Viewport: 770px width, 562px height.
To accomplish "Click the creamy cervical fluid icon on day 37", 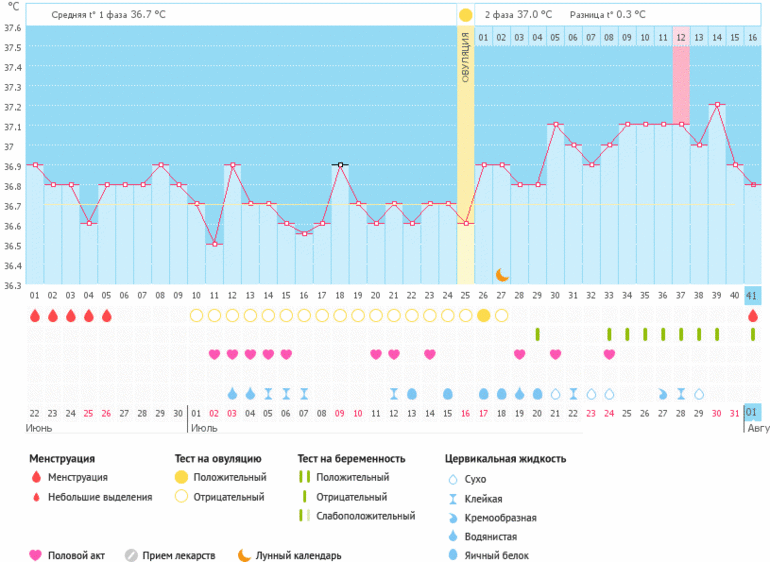I will [664, 393].
